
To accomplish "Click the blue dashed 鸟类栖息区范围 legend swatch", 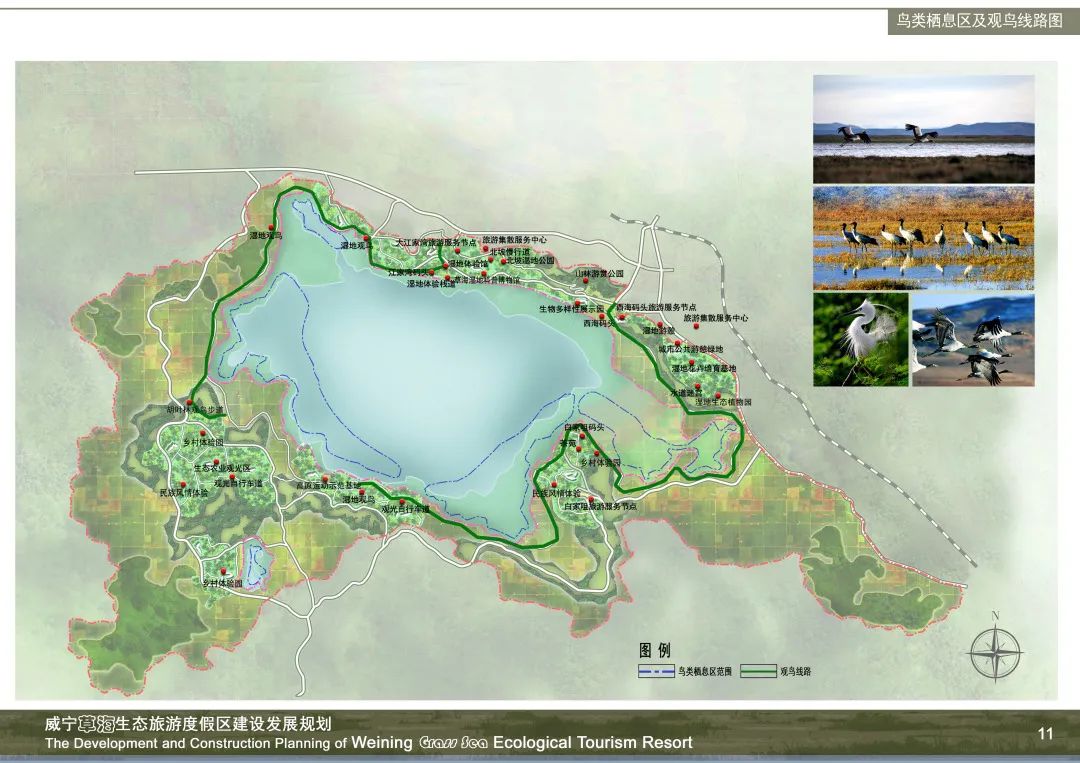I will [x=655, y=671].
